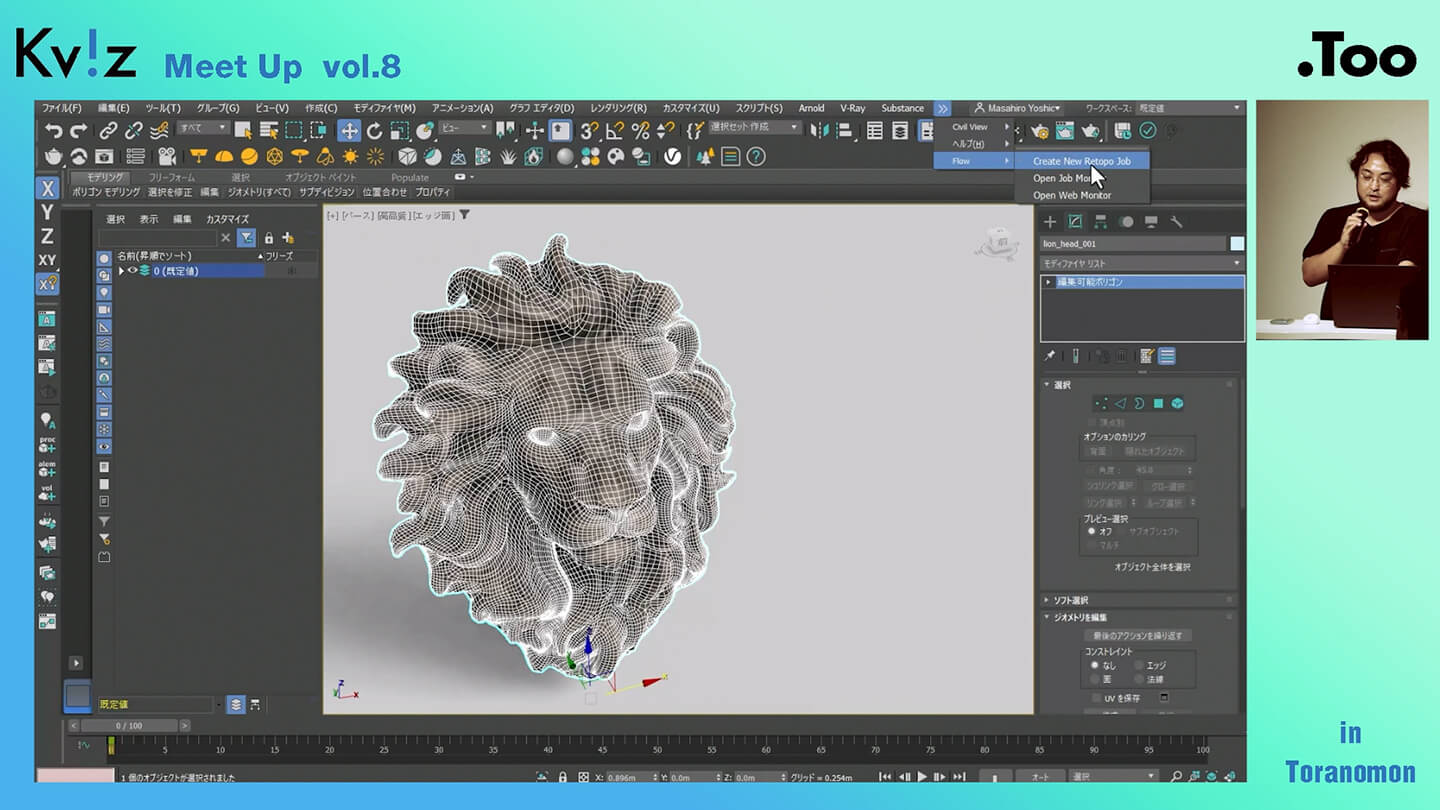Toggle visibility eye of layer 0
Viewport: 1440px width, 810px height.
click(132, 271)
